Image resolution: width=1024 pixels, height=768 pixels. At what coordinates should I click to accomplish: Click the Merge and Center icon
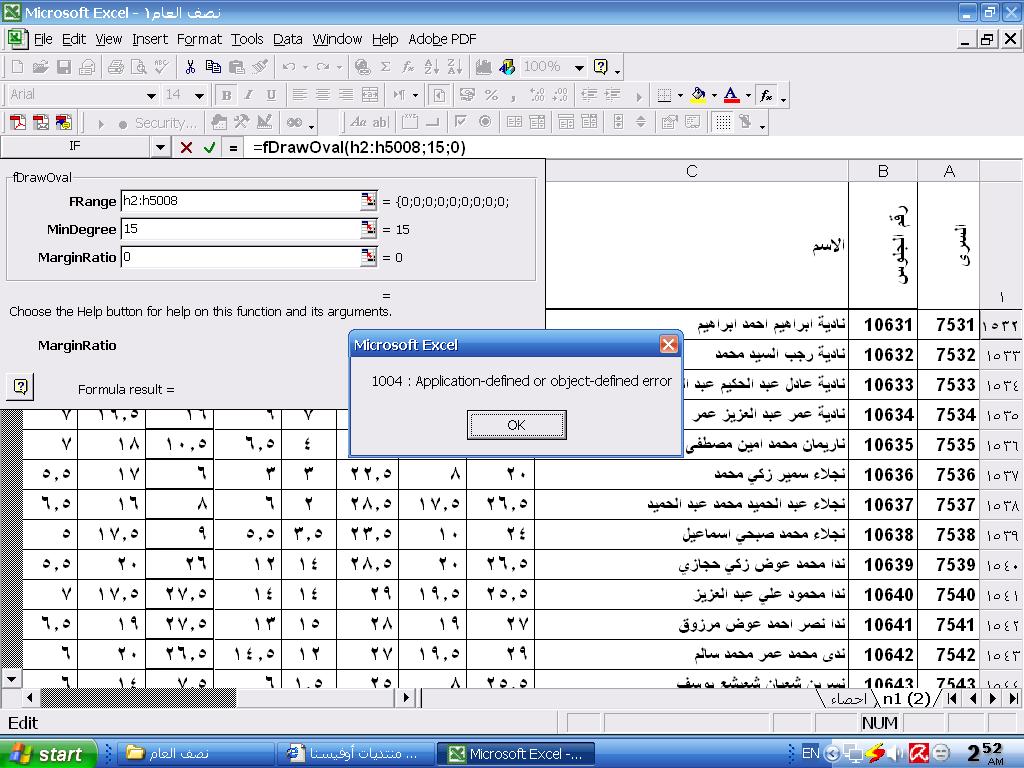(370, 95)
